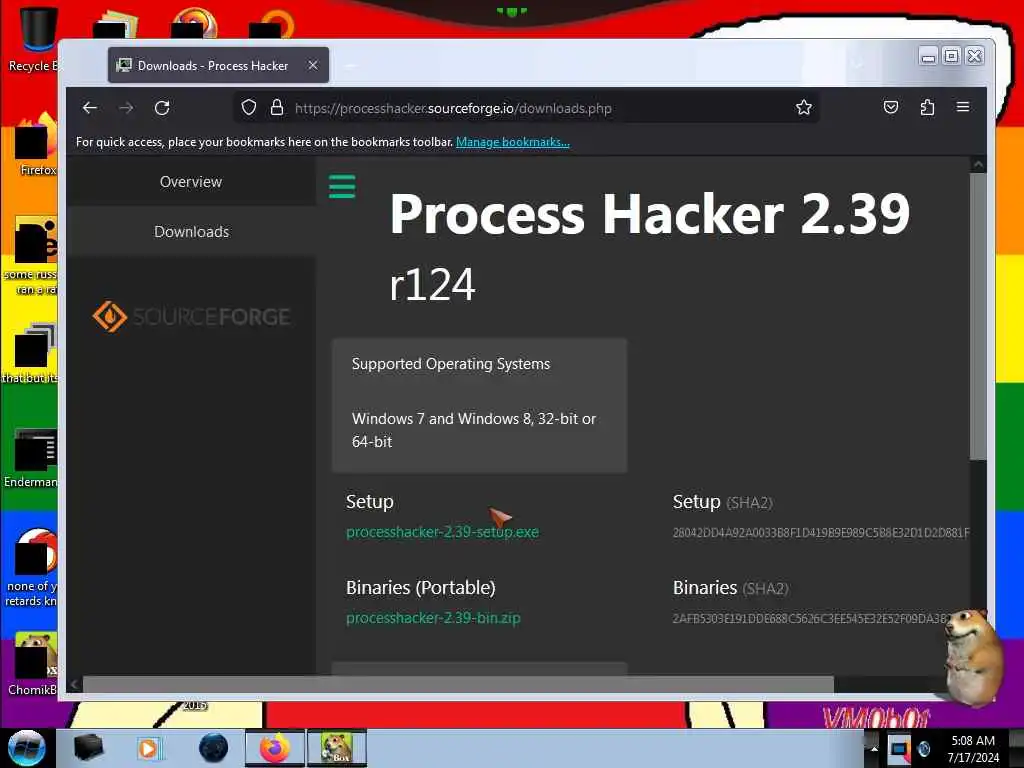This screenshot has width=1024, height=768.
Task: Toggle the green page sidebar menu icon
Action: [x=342, y=186]
